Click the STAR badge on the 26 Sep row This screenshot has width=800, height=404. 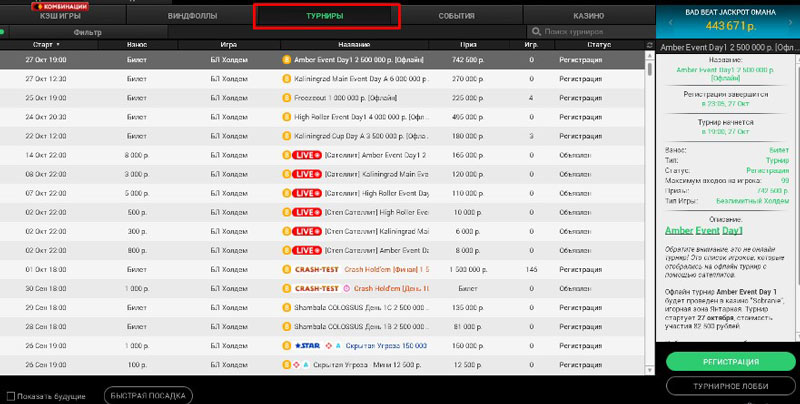point(305,345)
